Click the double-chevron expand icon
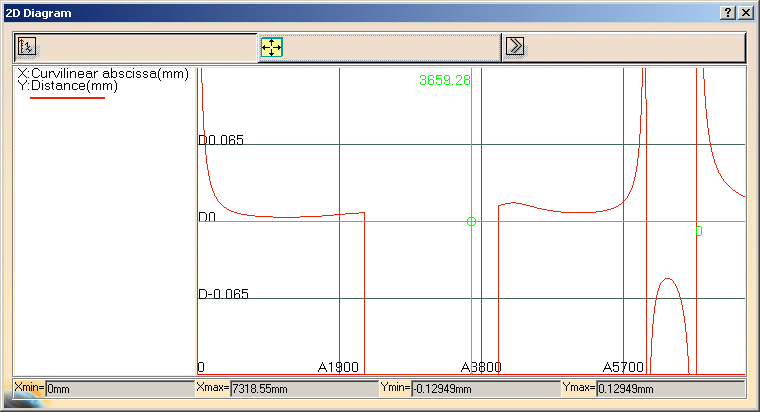Viewport: 760px width, 412px height. tap(515, 47)
